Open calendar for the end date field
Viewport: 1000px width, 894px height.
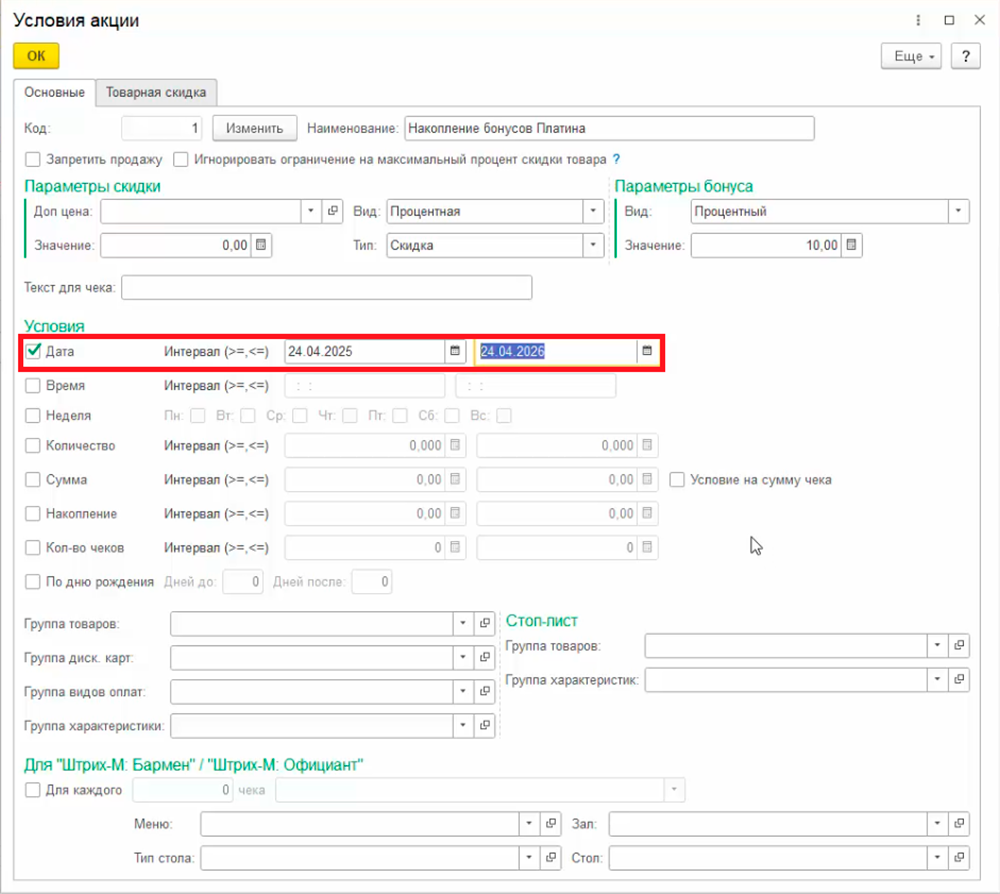pos(647,351)
